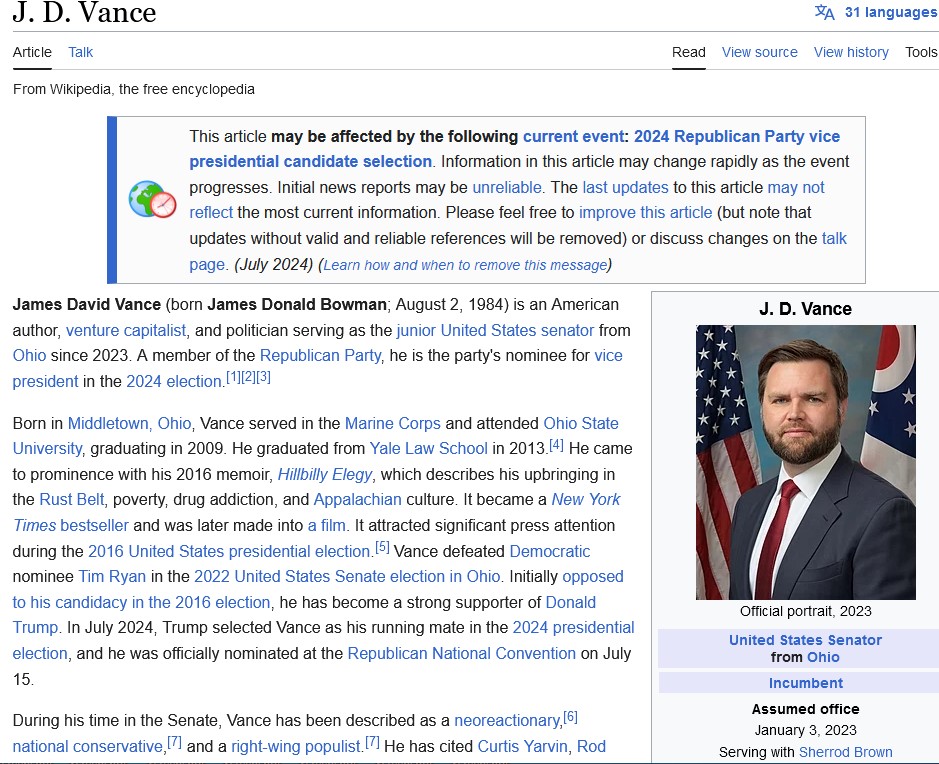This screenshot has width=939, height=764.
Task: Open 2022 United States Senate election in Ohio
Action: (x=347, y=577)
